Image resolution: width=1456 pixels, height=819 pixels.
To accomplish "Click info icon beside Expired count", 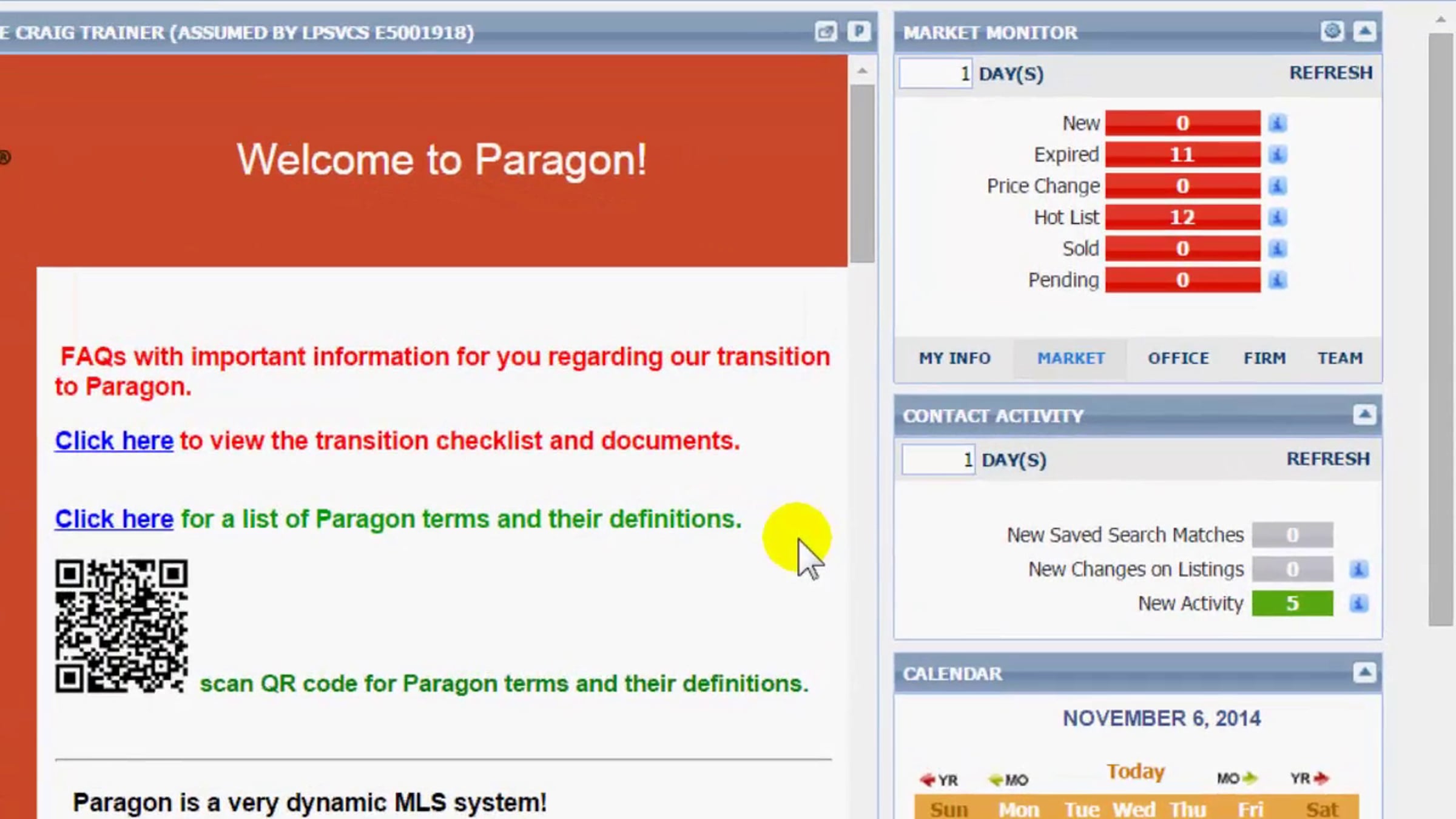I will coord(1277,155).
